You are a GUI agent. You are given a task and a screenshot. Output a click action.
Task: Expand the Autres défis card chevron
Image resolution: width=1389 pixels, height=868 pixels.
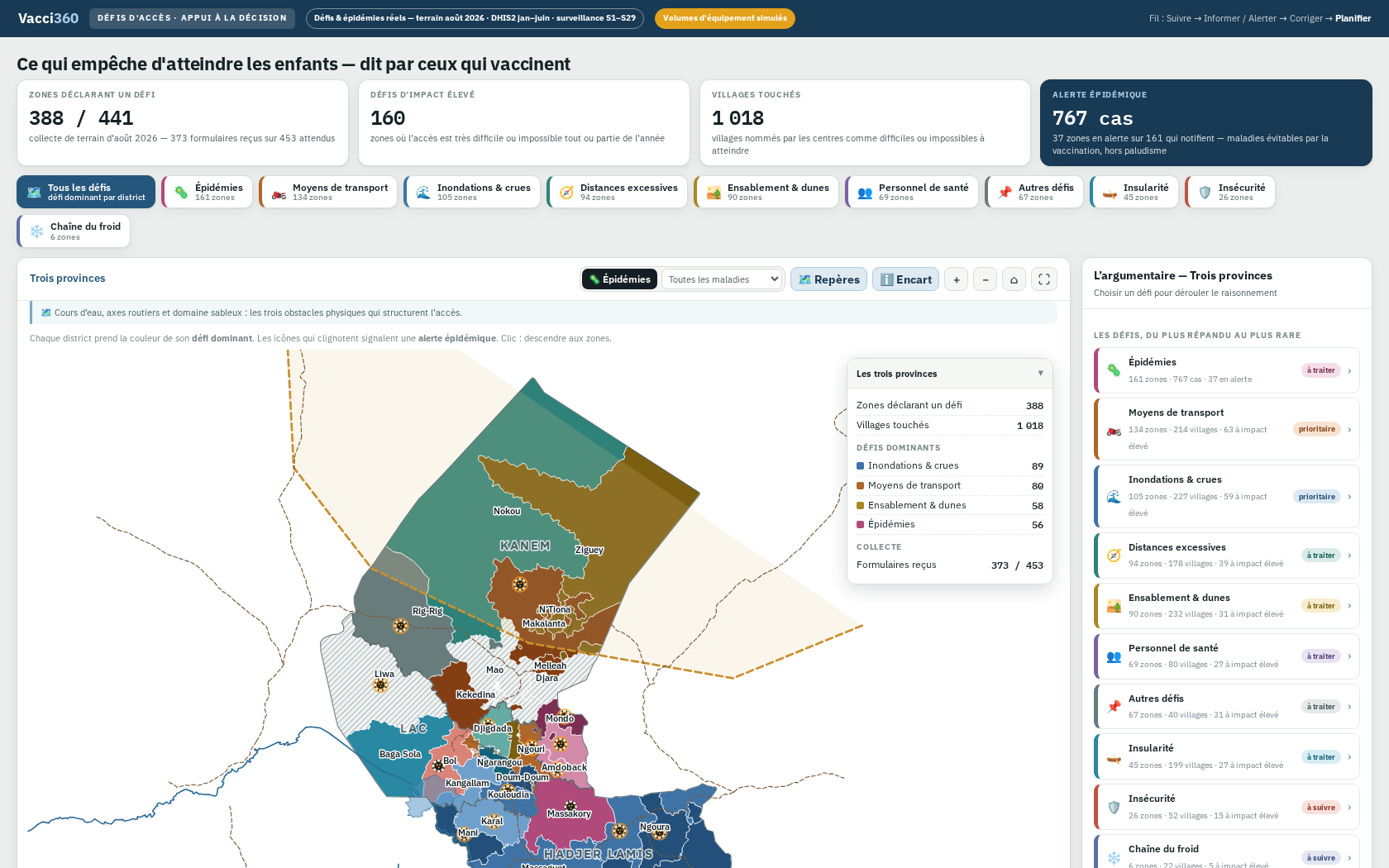(x=1349, y=707)
